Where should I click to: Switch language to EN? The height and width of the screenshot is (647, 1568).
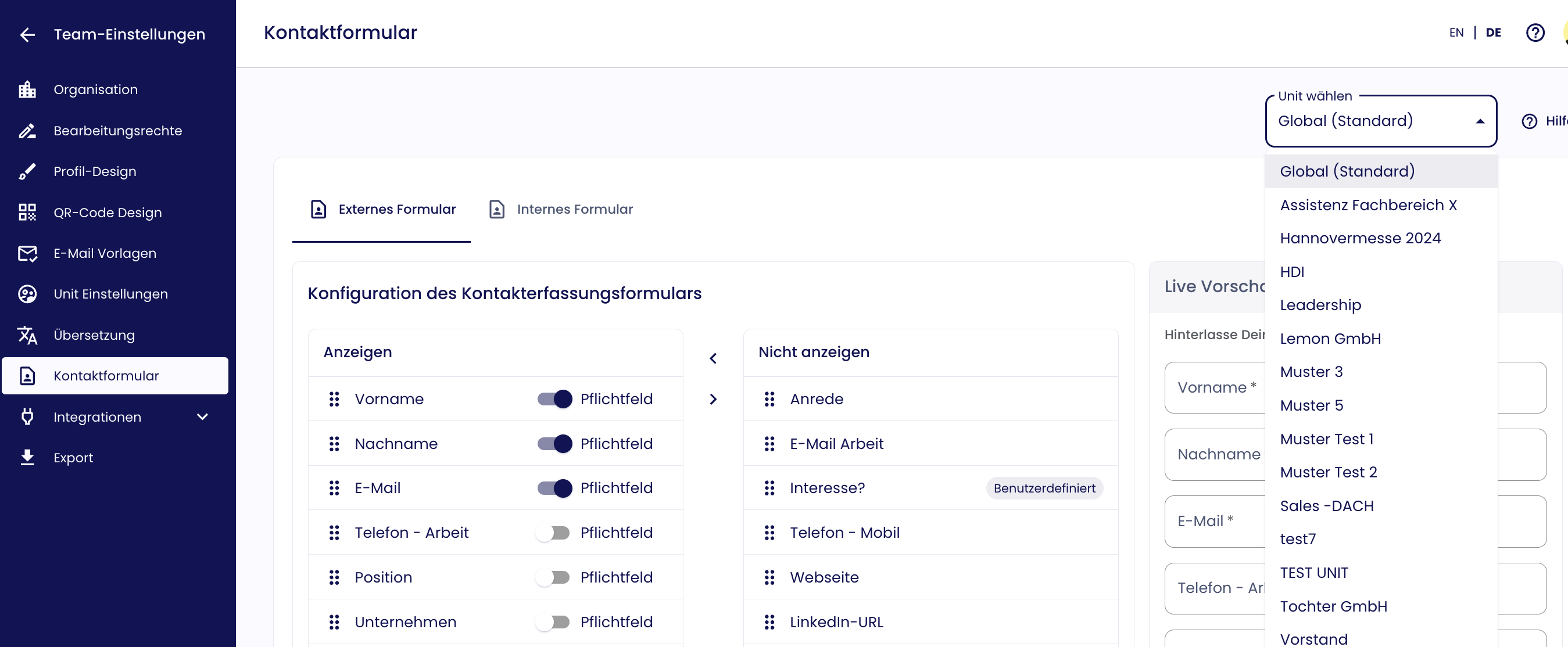pos(1456,33)
